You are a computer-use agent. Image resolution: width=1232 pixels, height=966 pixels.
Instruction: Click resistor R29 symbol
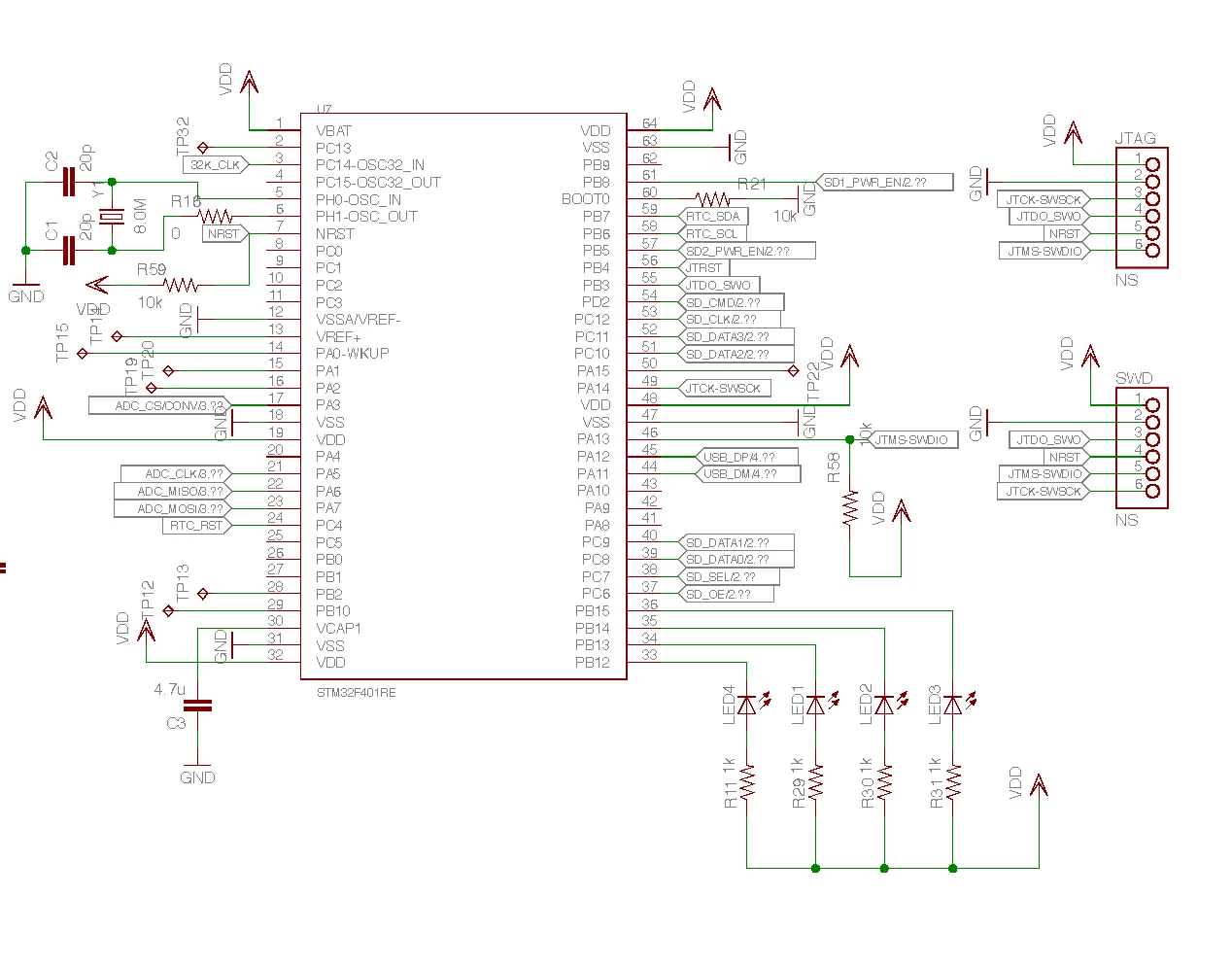pos(816,781)
